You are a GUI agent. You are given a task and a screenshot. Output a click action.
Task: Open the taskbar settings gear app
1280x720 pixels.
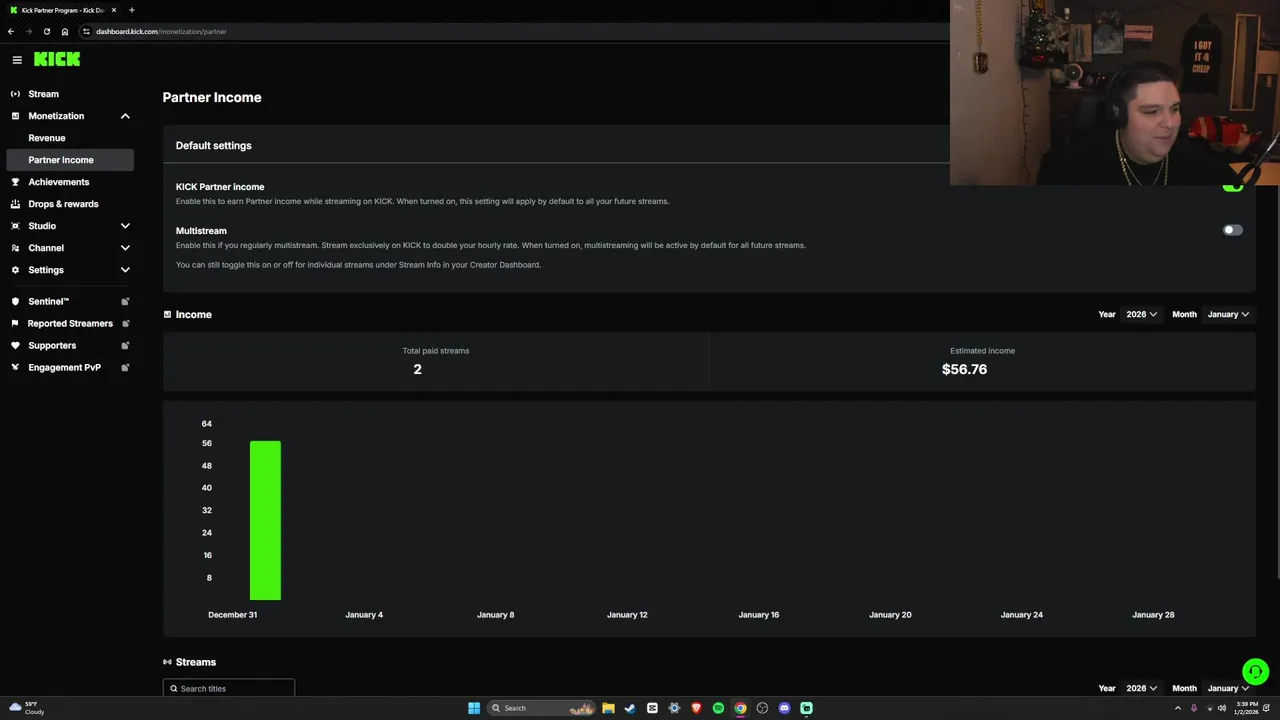674,708
